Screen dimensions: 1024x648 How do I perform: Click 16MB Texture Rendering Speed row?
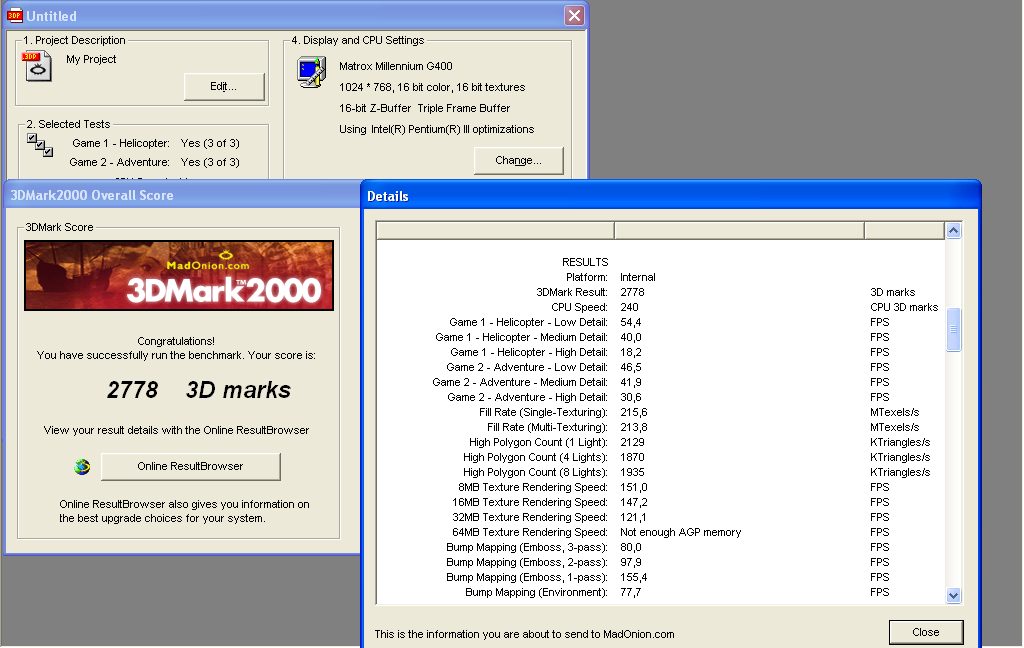661,502
